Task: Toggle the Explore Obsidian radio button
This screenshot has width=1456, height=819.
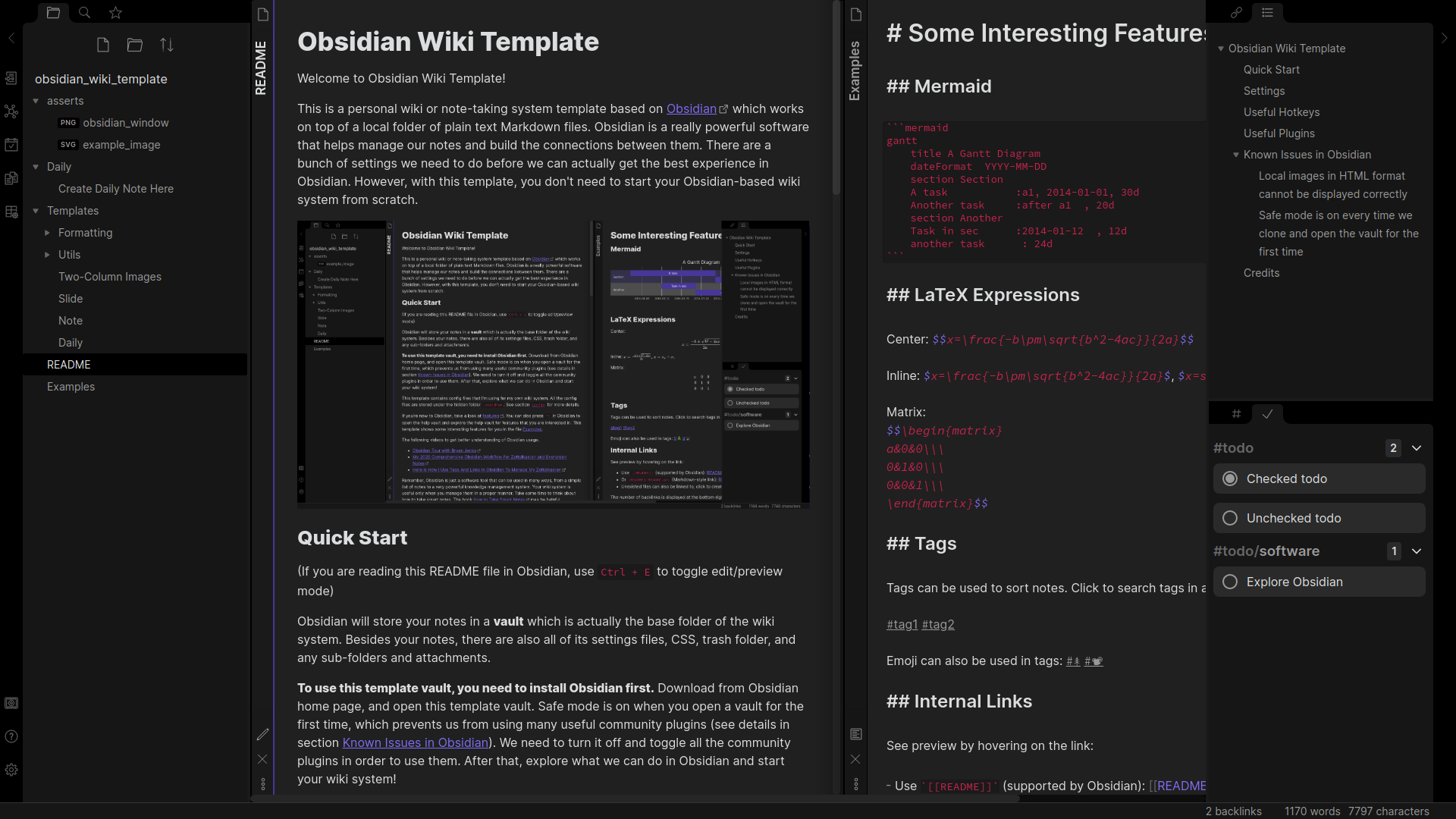Action: (1230, 581)
